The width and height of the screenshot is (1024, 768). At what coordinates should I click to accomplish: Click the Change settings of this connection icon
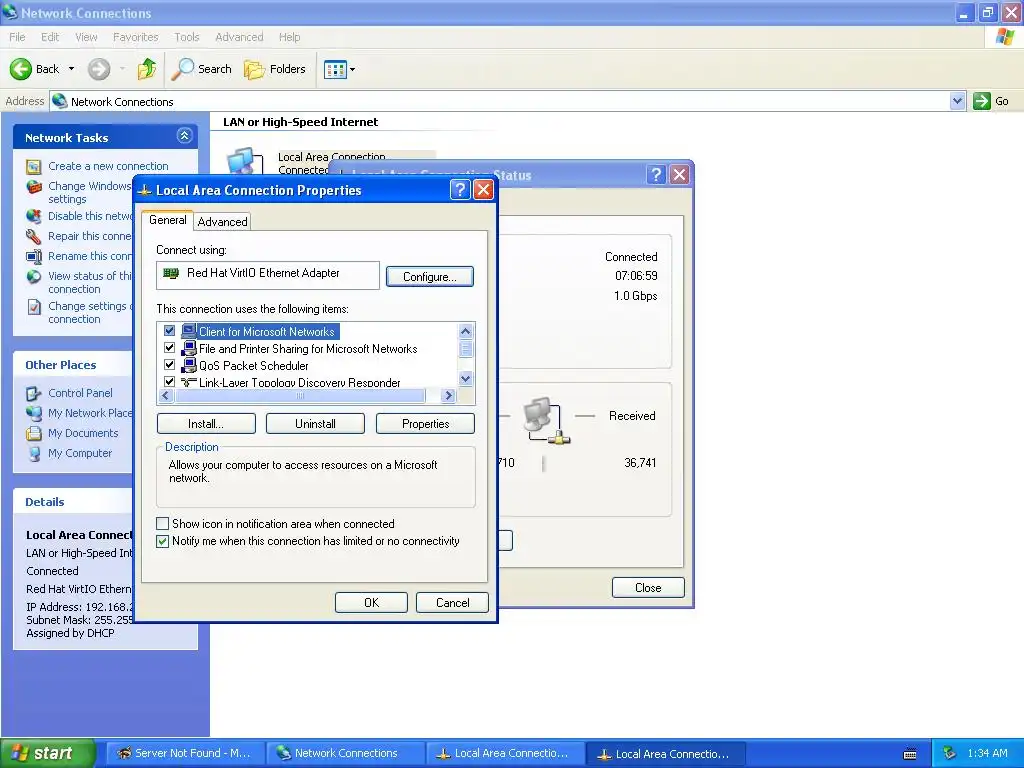(x=34, y=306)
